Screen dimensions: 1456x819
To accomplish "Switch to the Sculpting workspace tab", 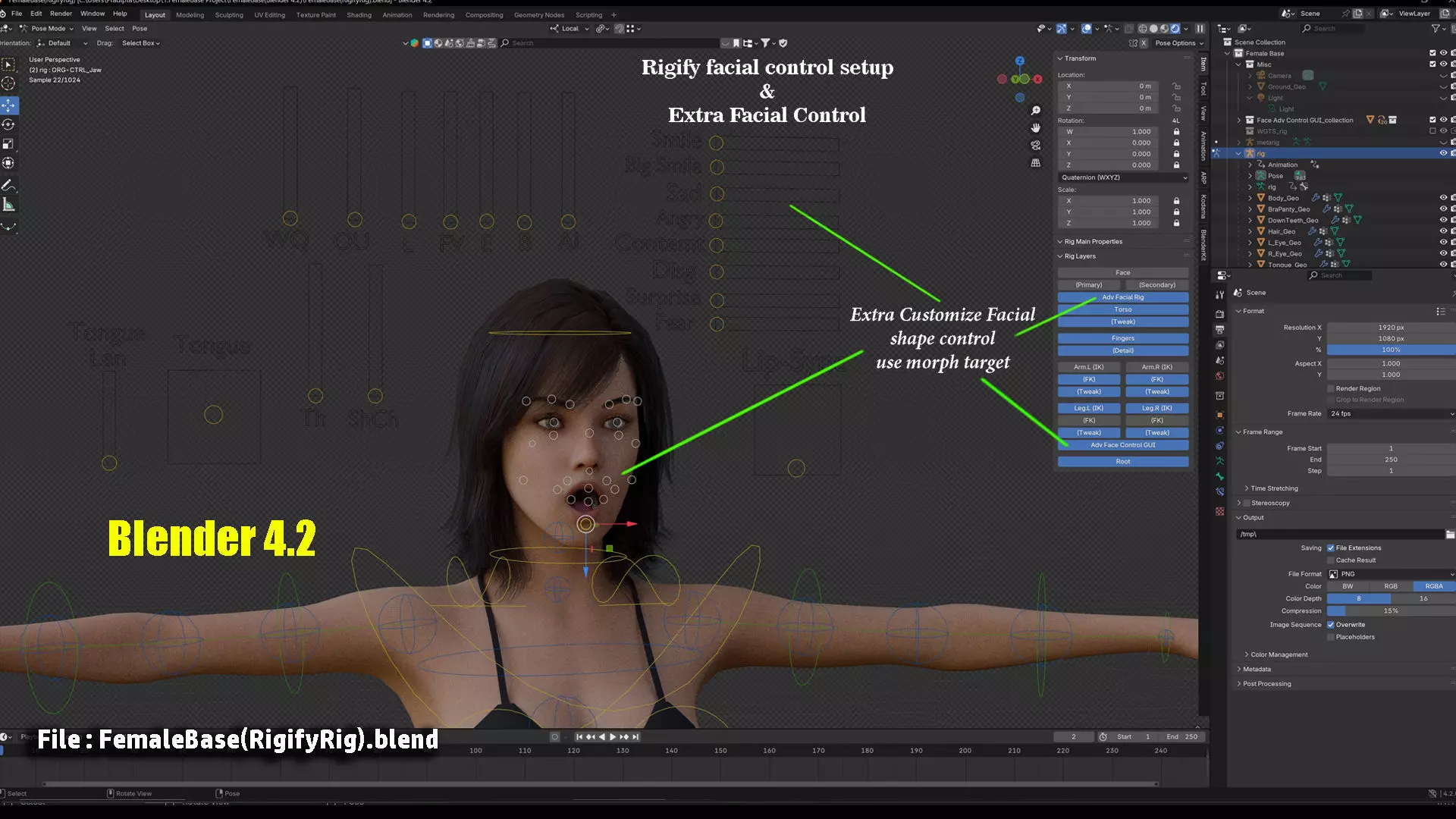I will (229, 15).
